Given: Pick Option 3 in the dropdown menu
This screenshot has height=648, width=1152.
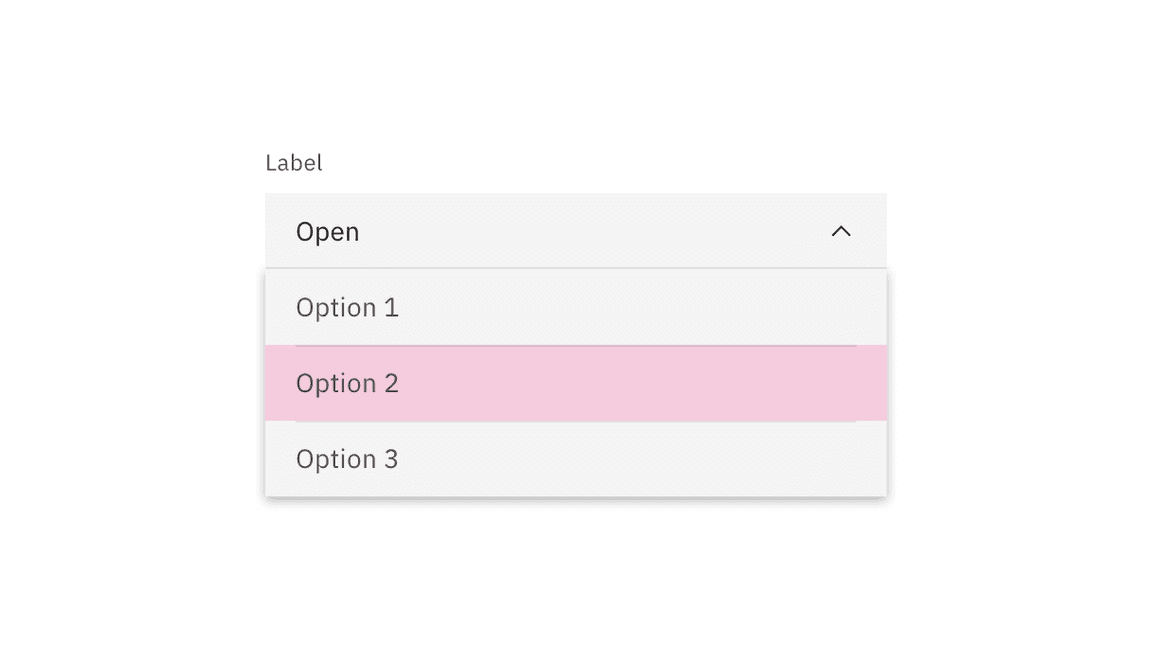Looking at the screenshot, I should click(x=575, y=459).
